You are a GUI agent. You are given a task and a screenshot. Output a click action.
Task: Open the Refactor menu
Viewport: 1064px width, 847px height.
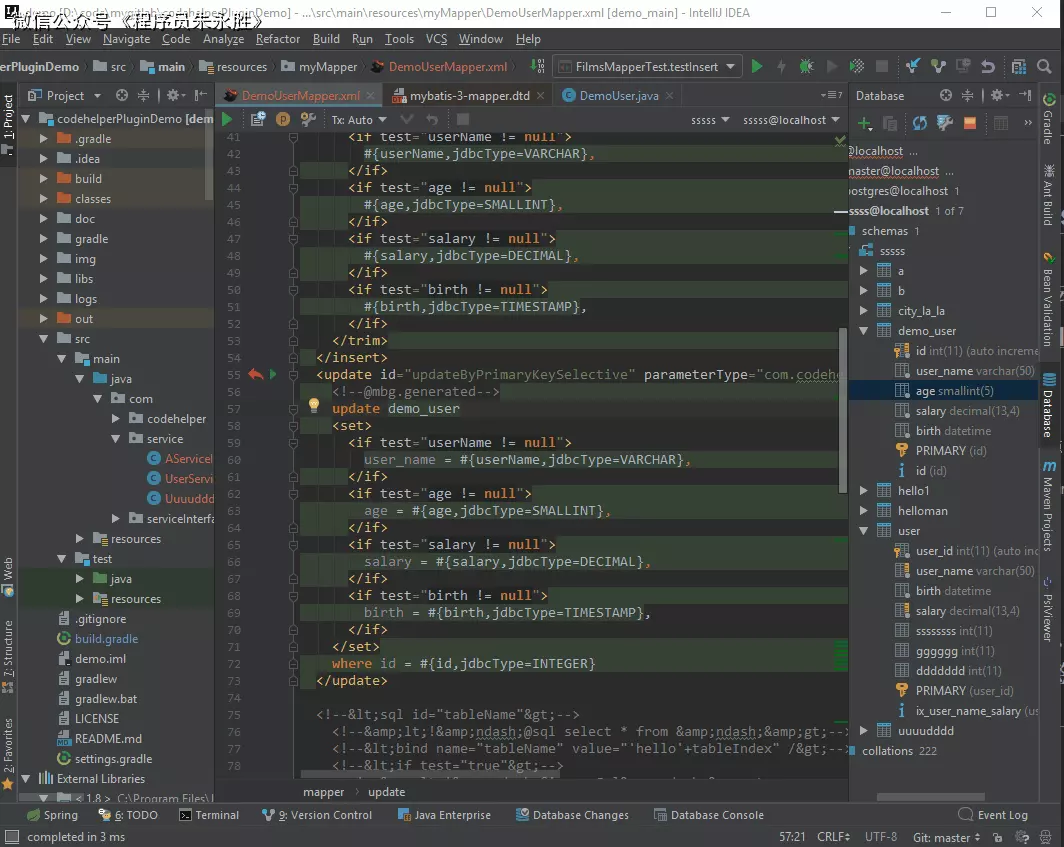(x=277, y=39)
